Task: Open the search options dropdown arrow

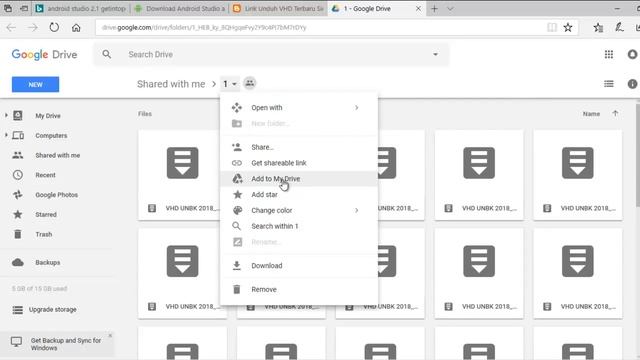Action: pyautogui.click(x=436, y=54)
